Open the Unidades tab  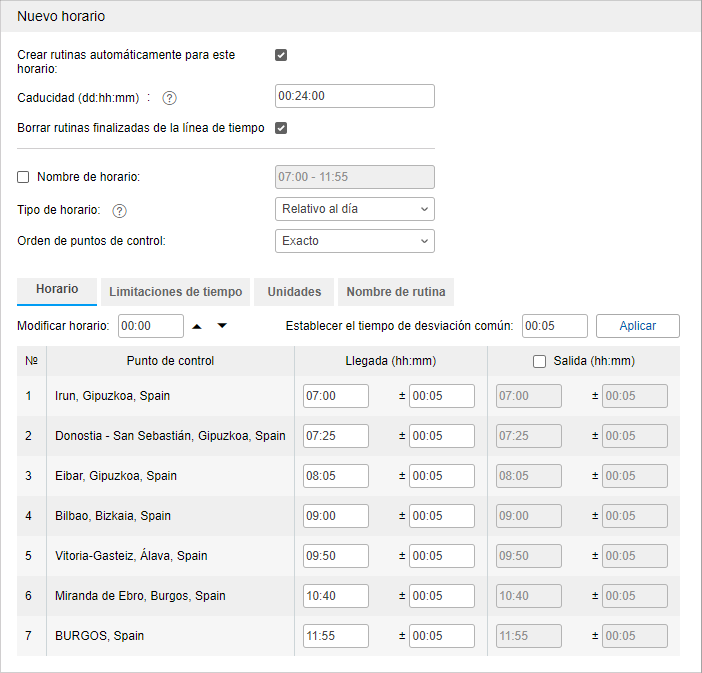[x=294, y=292]
